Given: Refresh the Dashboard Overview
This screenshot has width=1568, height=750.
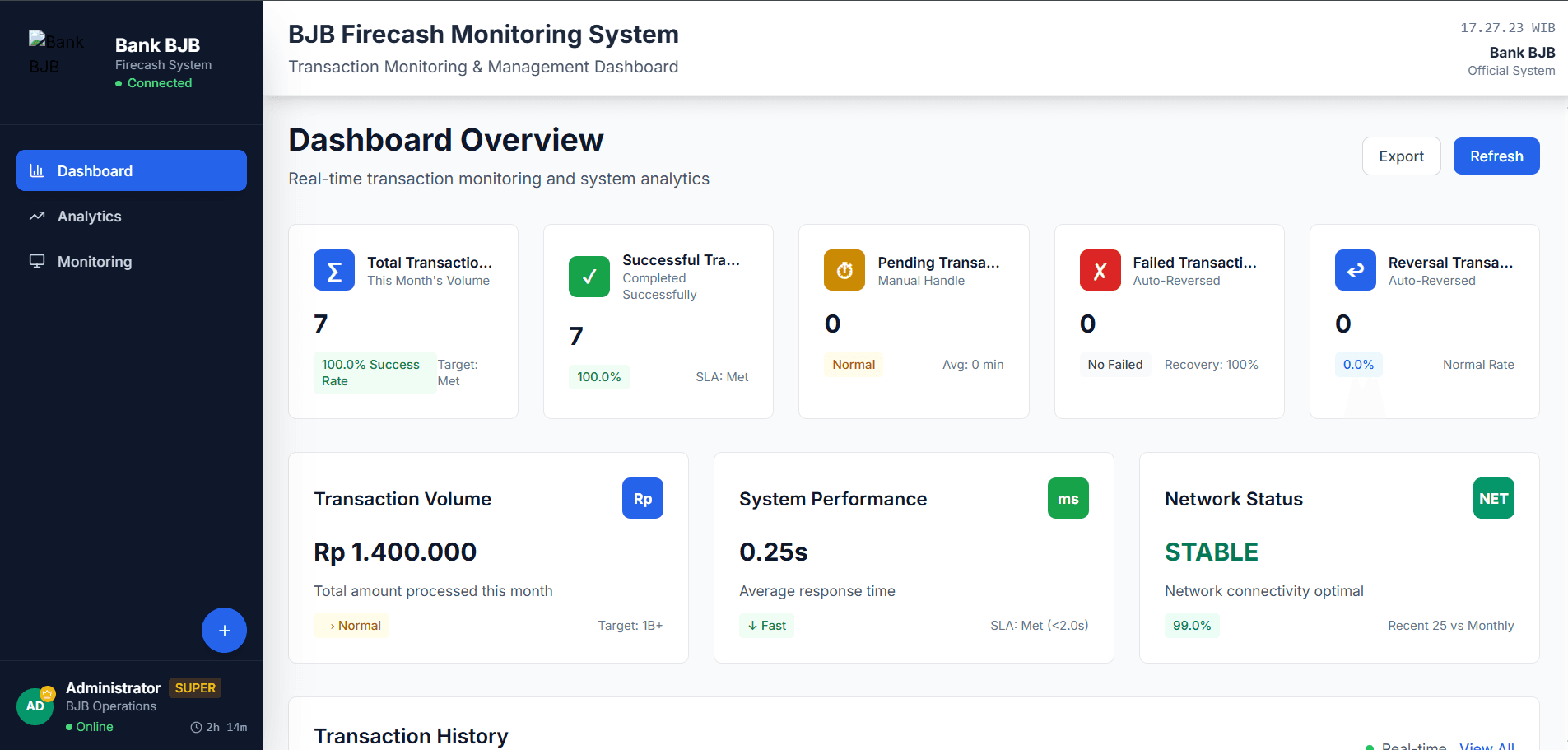Looking at the screenshot, I should click(1496, 156).
